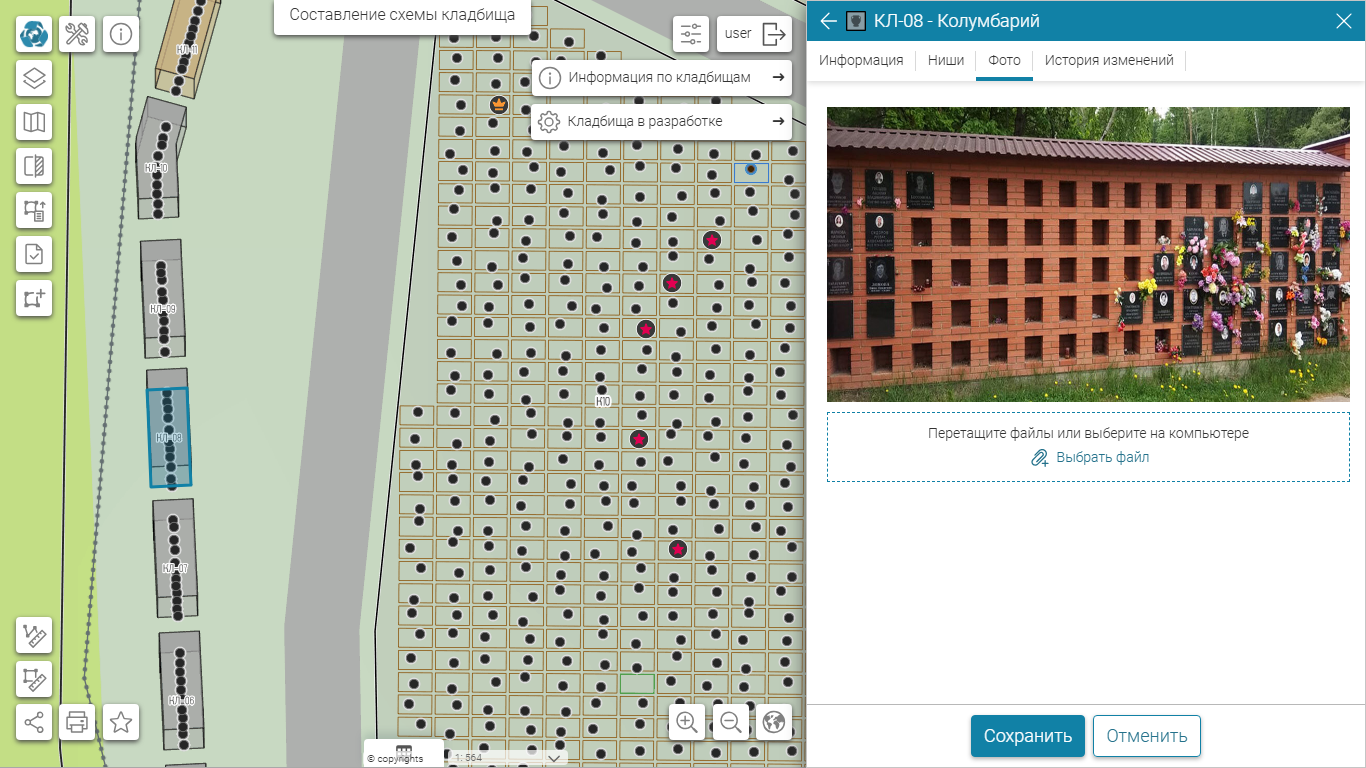Click the print icon
Viewport: 1366px width, 768px height.
click(77, 721)
